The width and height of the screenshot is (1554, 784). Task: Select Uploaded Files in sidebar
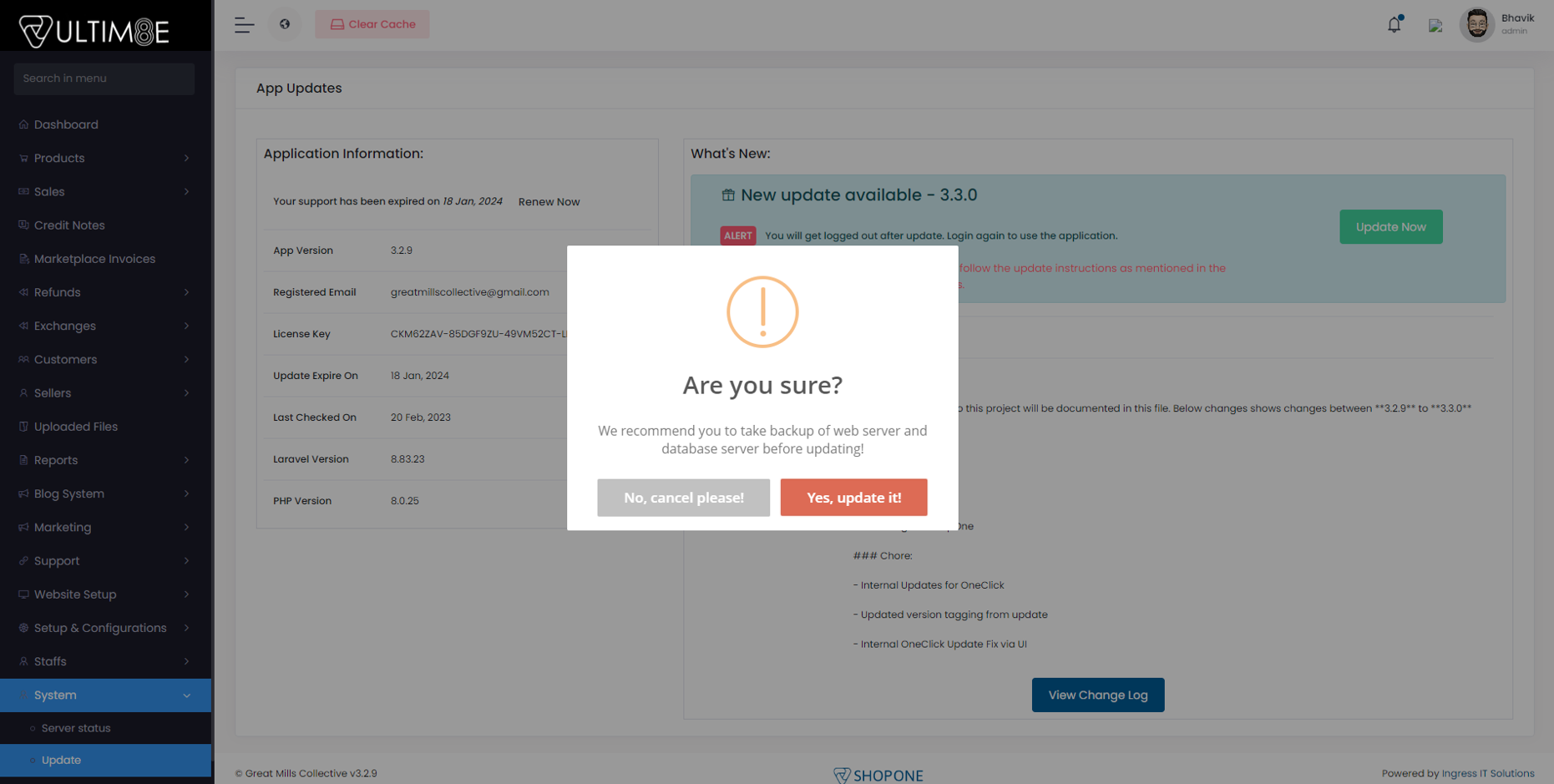[76, 427]
